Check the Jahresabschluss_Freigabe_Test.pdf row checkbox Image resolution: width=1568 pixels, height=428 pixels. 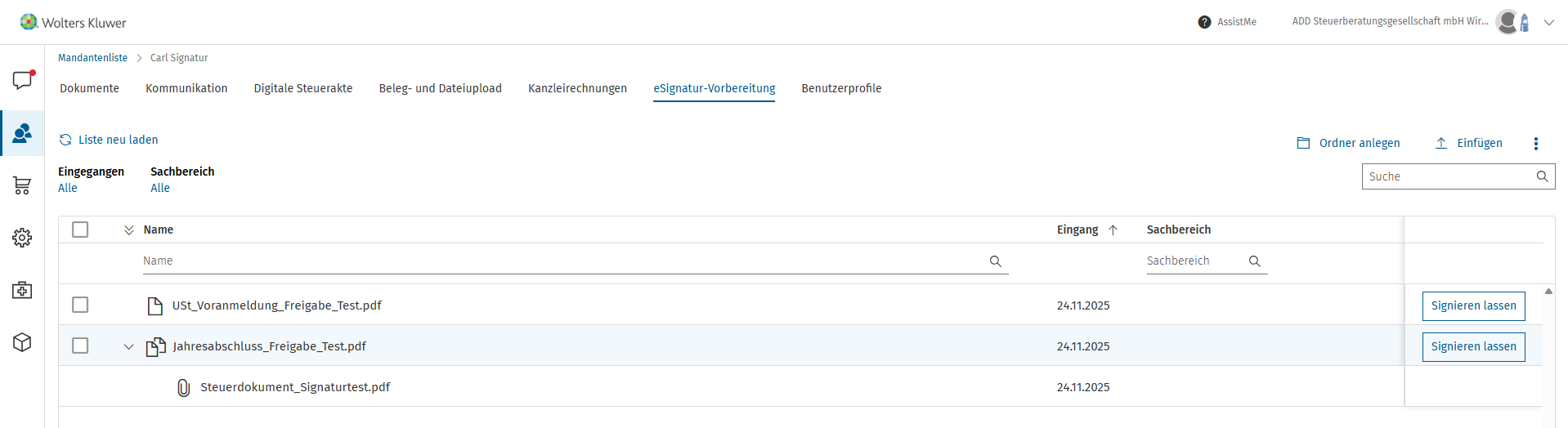80,346
